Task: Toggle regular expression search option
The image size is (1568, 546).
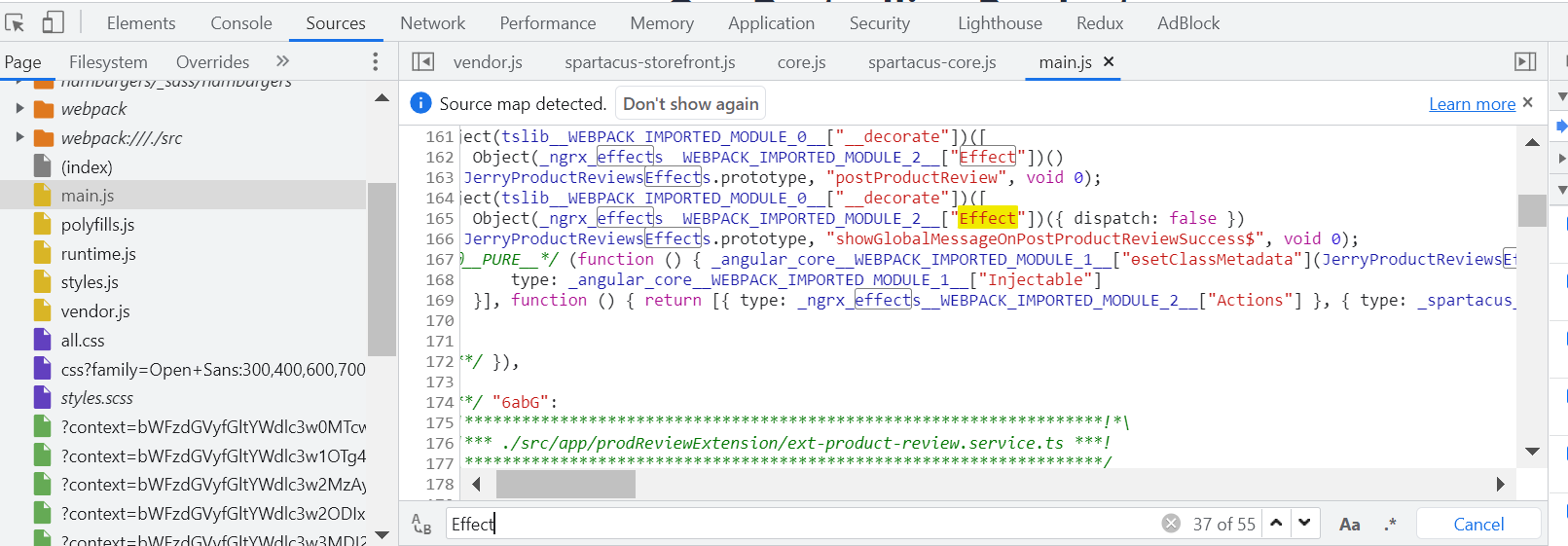Action: point(1390,525)
